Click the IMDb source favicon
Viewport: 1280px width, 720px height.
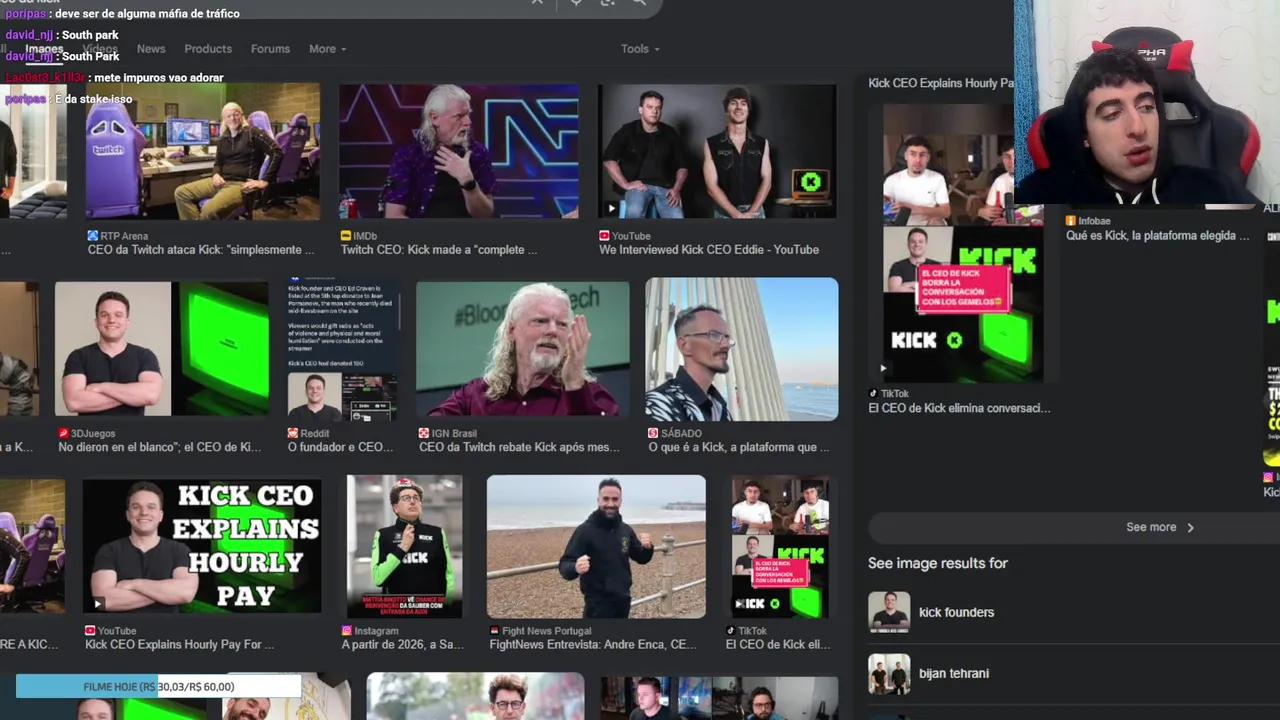[x=346, y=236]
